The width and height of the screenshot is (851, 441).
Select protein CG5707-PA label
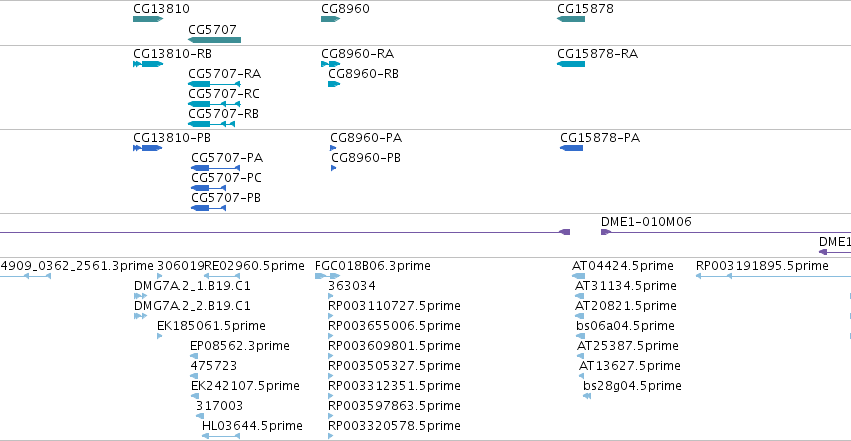(227, 157)
